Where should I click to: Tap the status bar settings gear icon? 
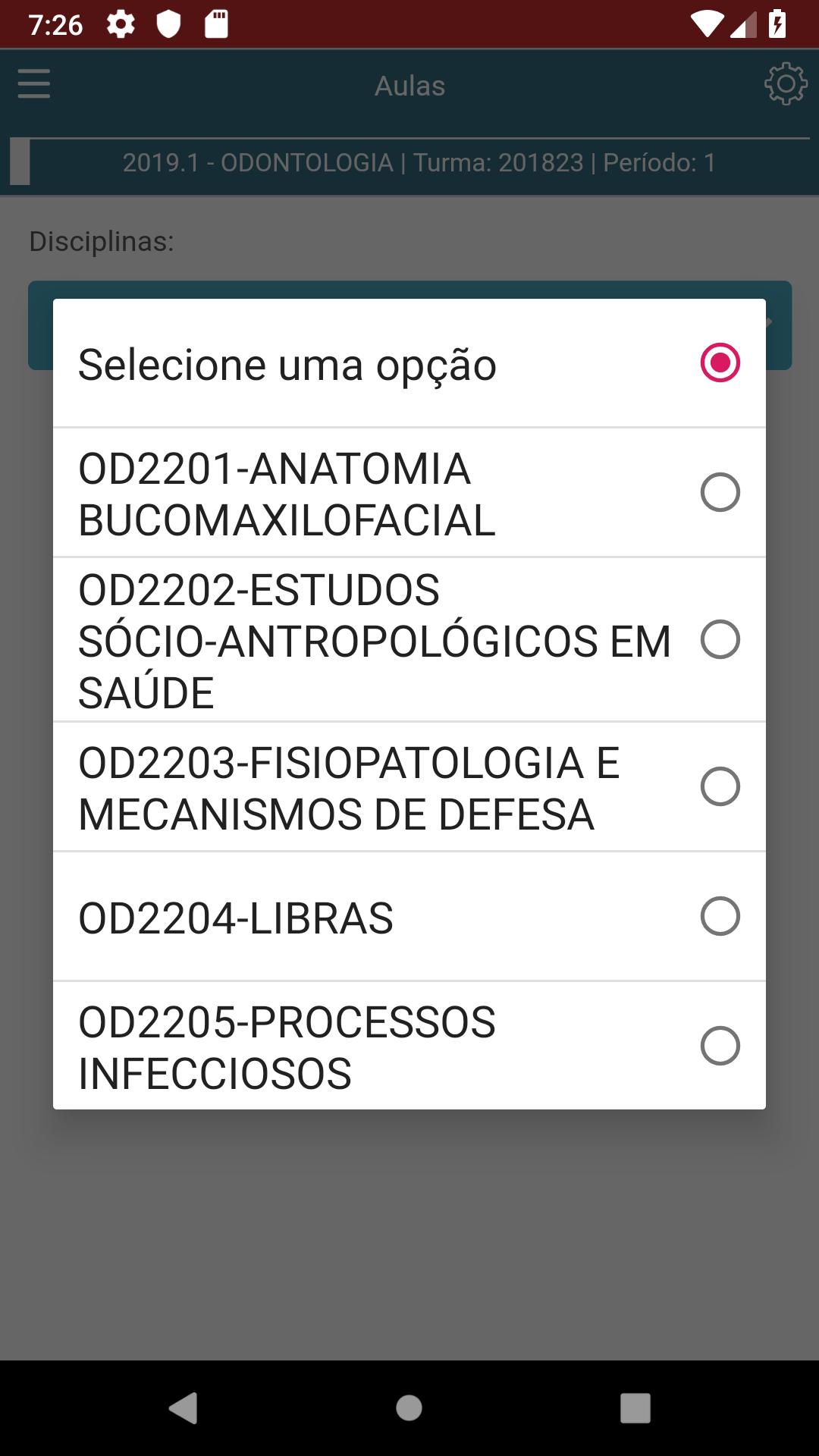(121, 24)
